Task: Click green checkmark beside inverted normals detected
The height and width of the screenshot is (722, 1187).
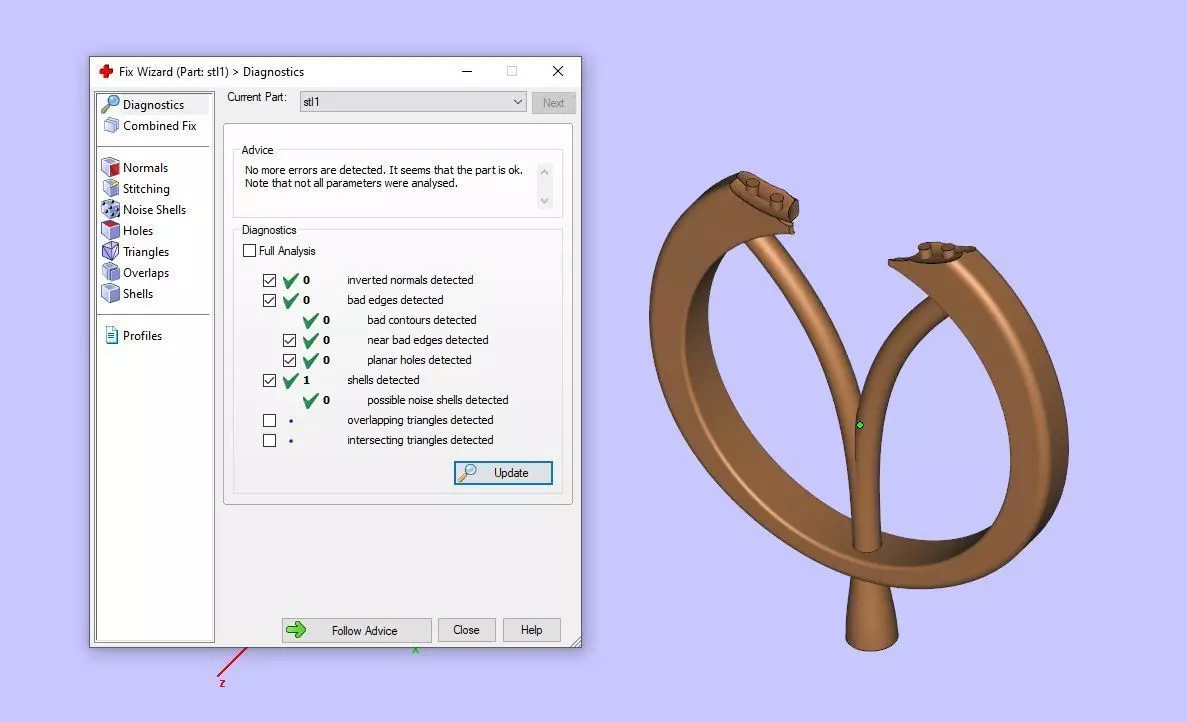Action: click(291, 281)
